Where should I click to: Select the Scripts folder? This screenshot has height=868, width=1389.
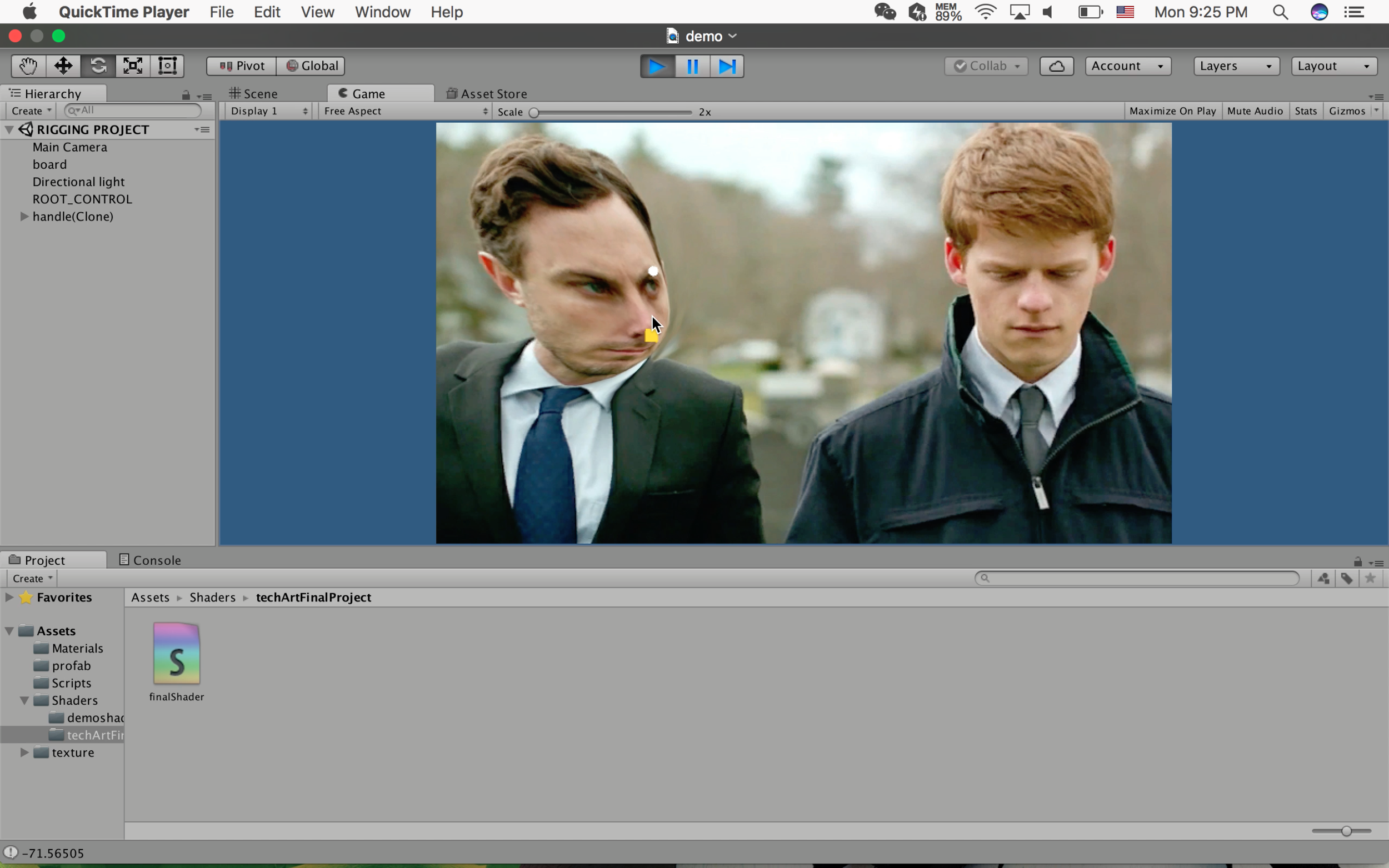click(62, 683)
